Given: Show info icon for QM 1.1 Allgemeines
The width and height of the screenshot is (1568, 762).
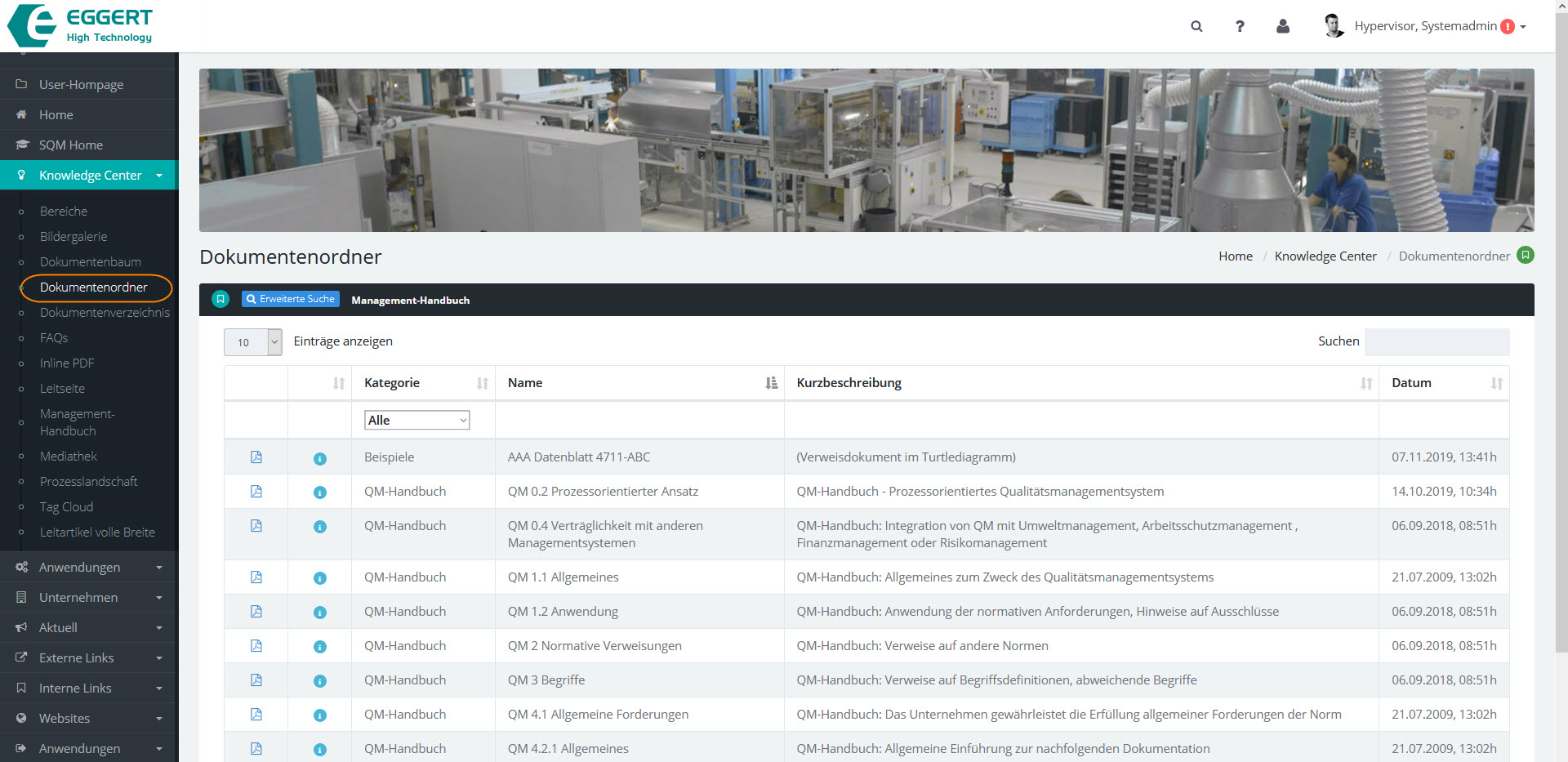Looking at the screenshot, I should 320,578.
